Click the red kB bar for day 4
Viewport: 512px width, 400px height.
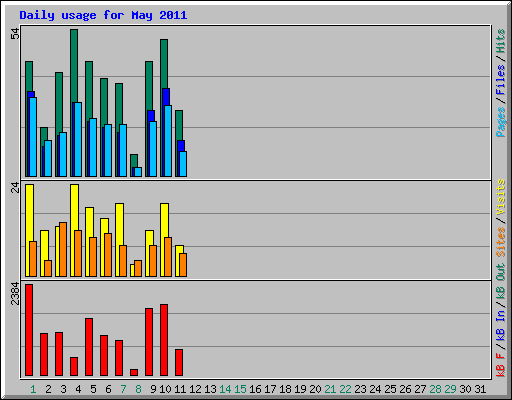point(74,367)
